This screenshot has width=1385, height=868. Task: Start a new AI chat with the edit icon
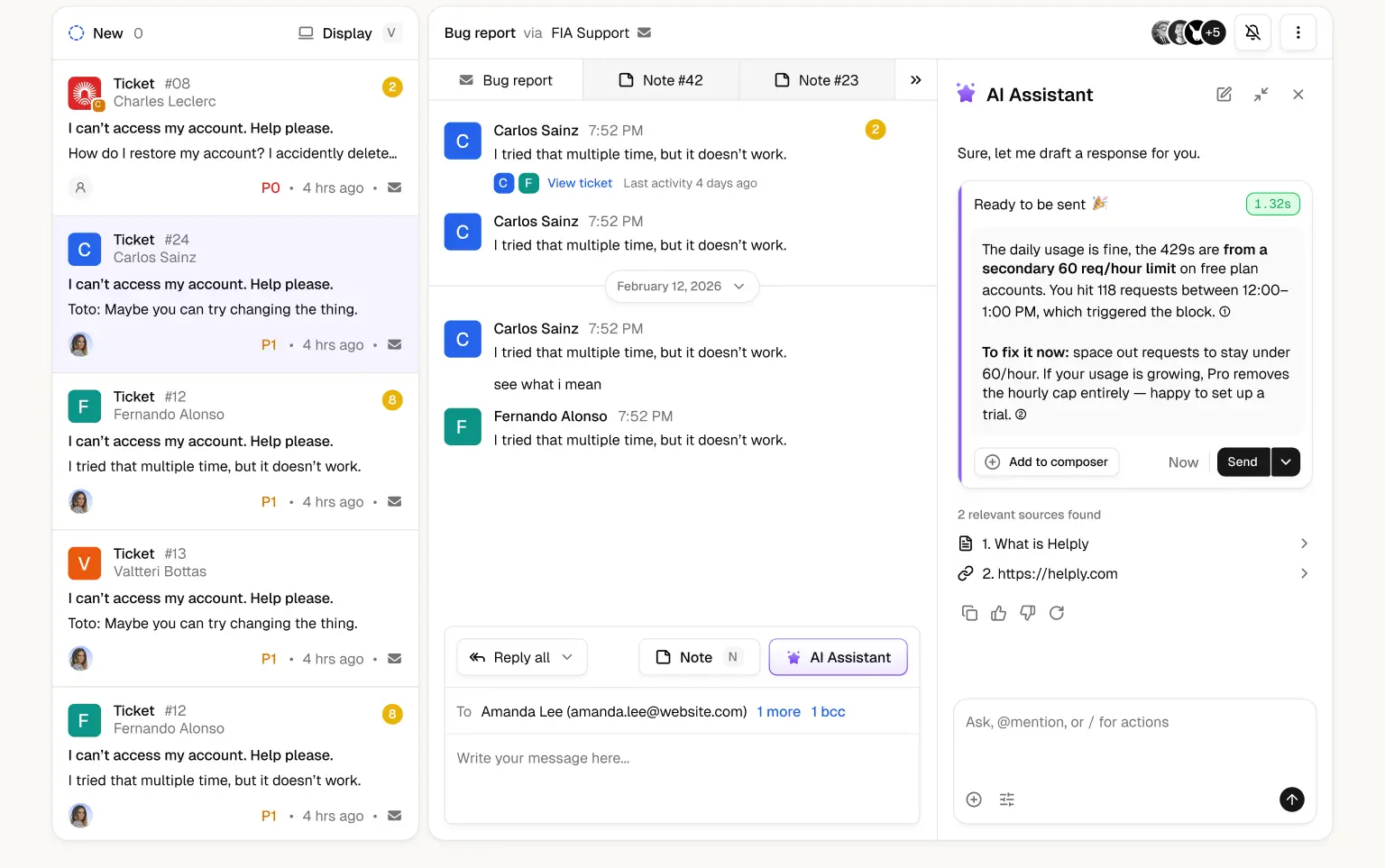click(x=1224, y=94)
